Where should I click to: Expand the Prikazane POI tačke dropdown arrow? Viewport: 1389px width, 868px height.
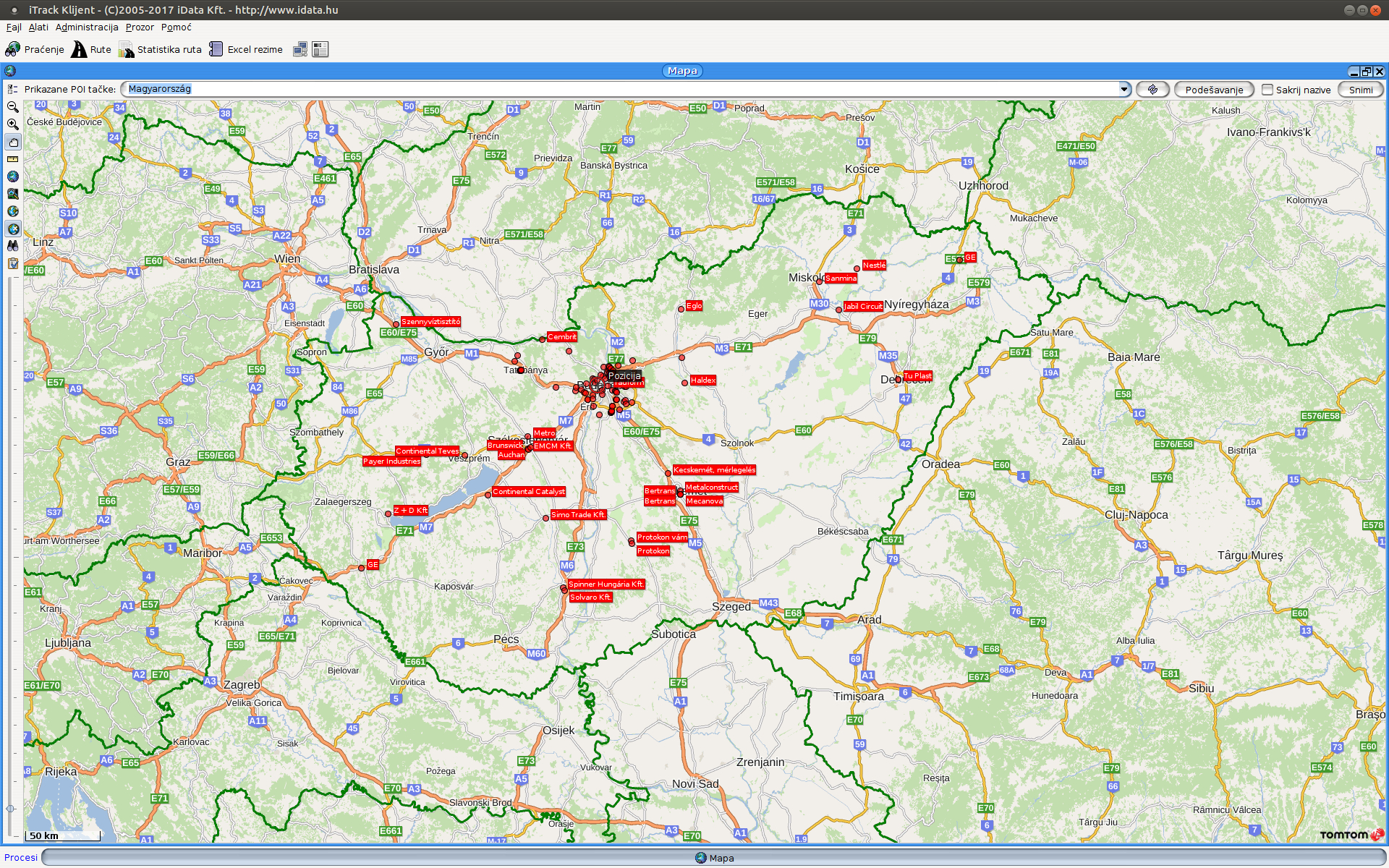point(1123,89)
